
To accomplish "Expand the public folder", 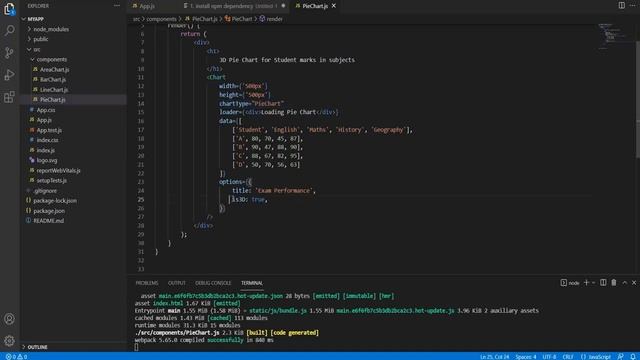I will [x=40, y=39].
